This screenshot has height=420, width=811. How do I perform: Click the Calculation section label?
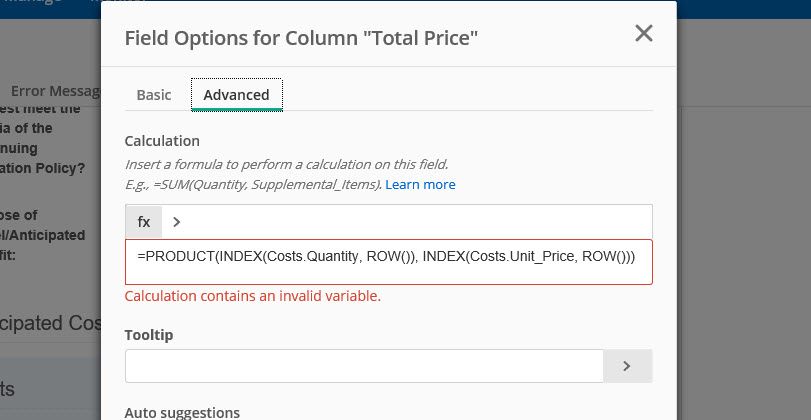pyautogui.click(x=162, y=140)
